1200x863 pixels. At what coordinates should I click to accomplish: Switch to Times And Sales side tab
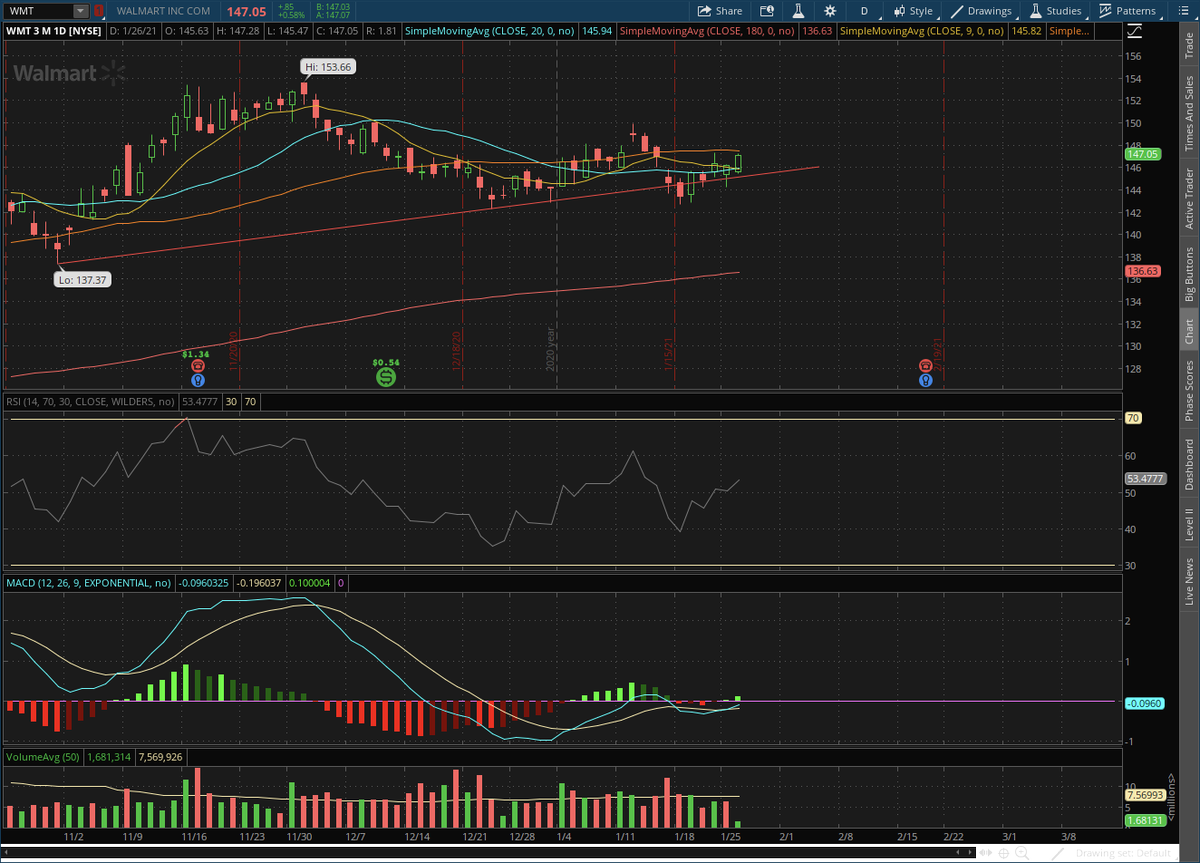click(1189, 113)
